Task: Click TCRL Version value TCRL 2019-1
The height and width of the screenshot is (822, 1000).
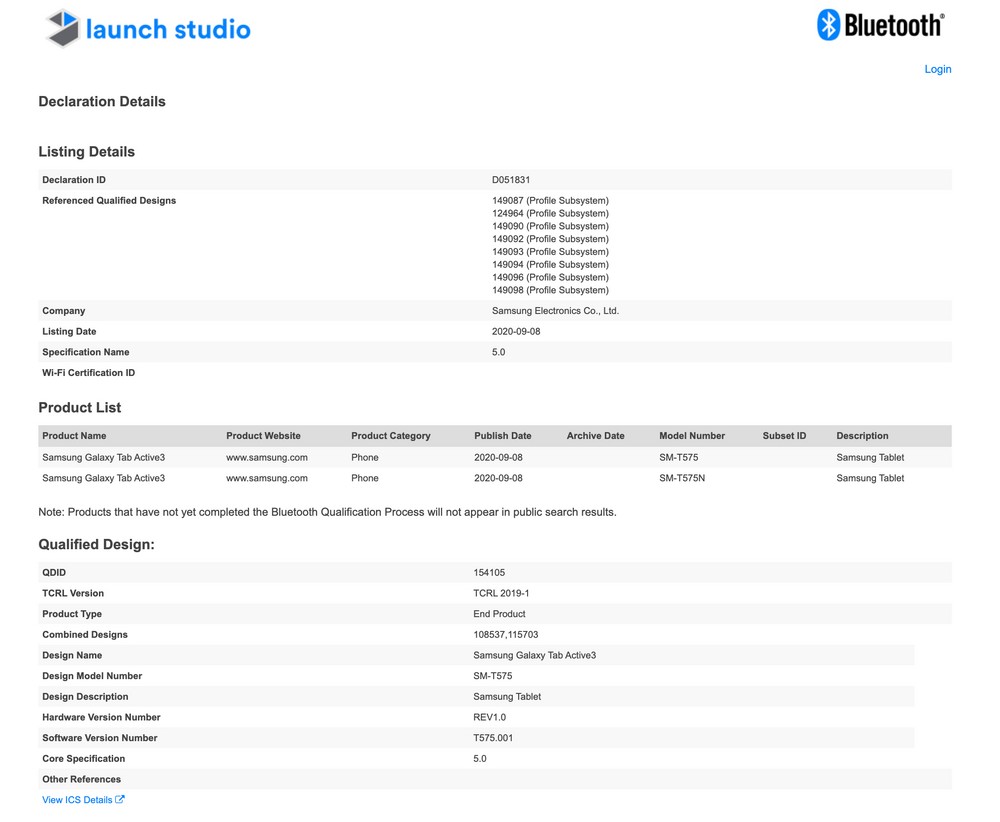Action: tap(501, 593)
